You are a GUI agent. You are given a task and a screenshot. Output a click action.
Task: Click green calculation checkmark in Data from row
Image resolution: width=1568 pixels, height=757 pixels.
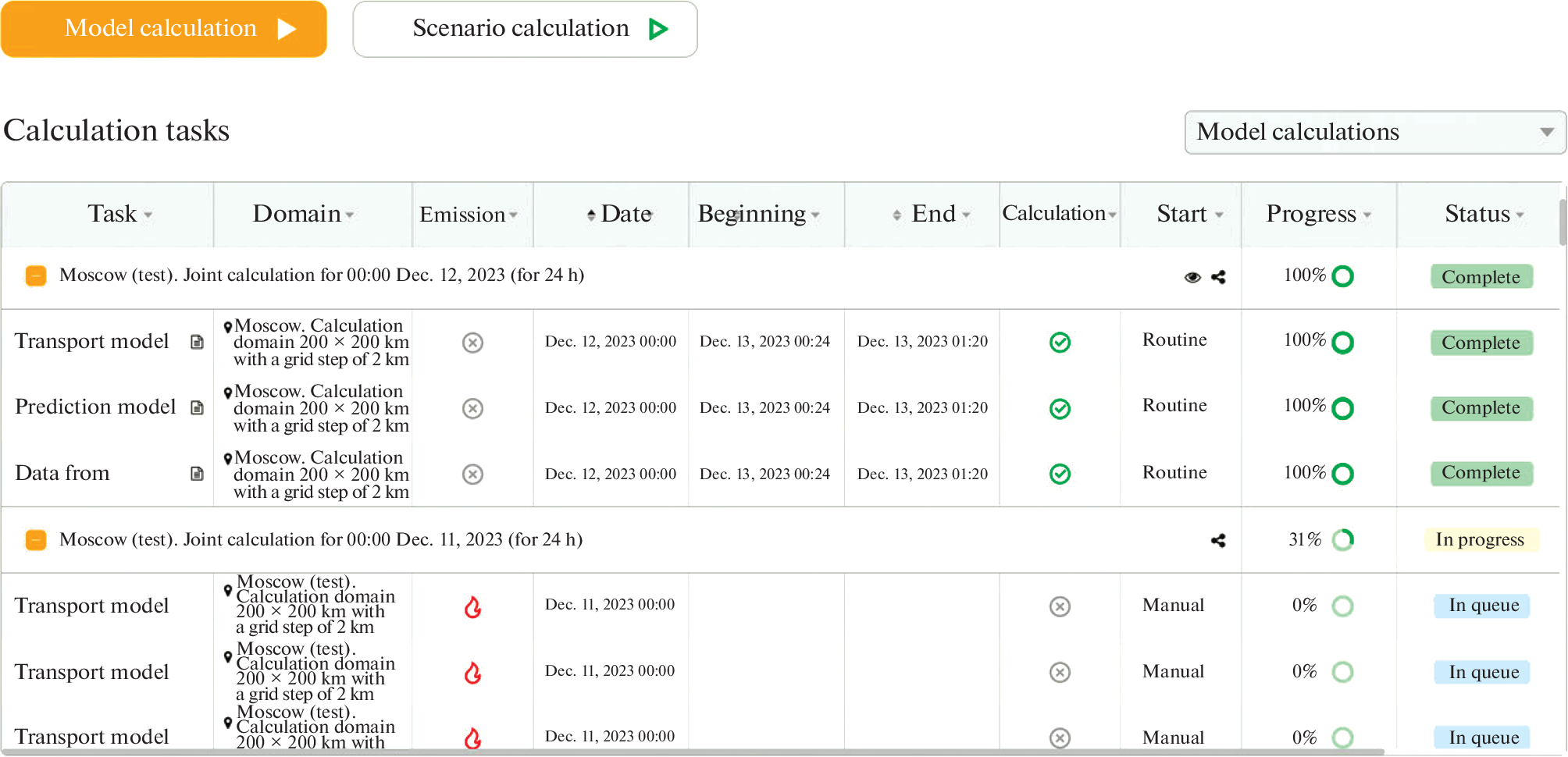1060,474
